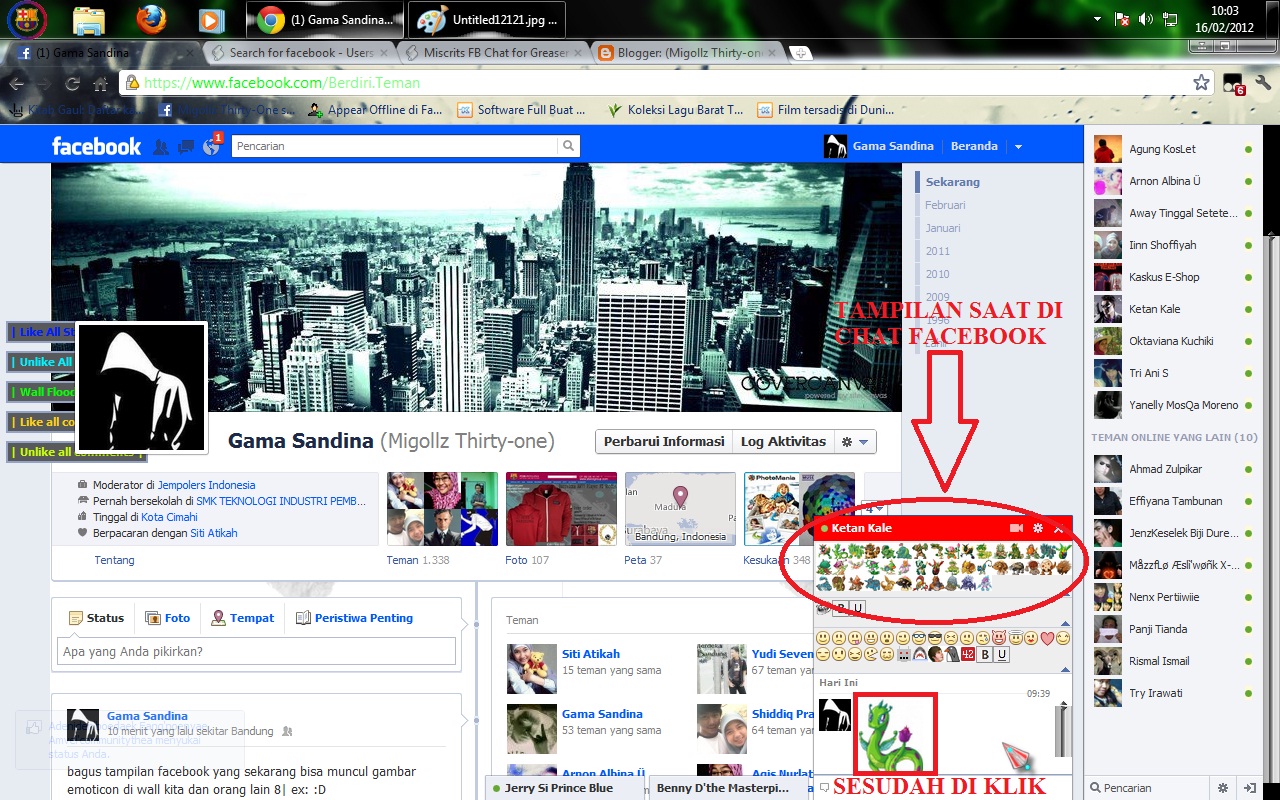Show hidden system tray icons arrow
This screenshot has width=1280, height=800.
[1097, 19]
